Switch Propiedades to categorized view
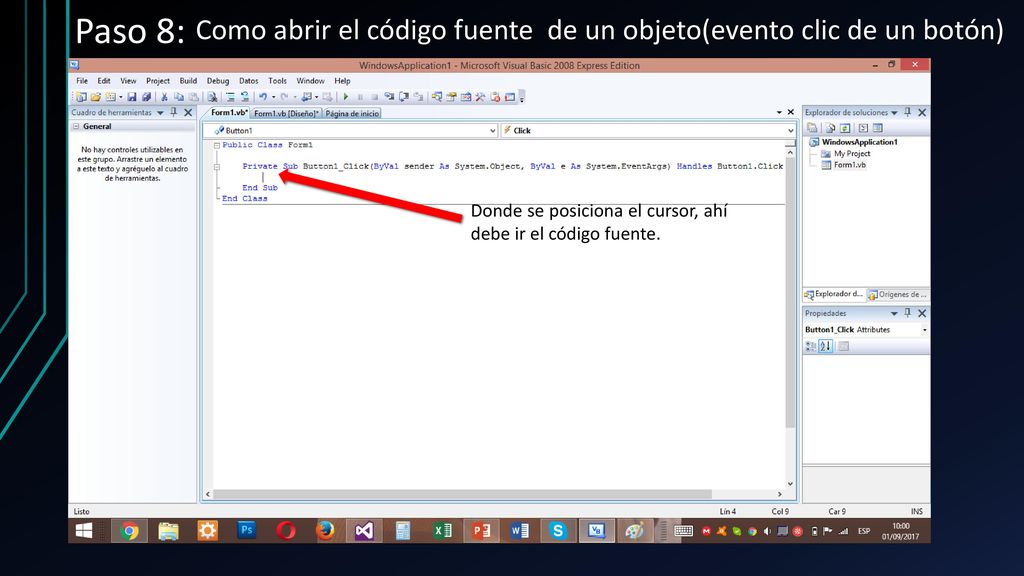The width and height of the screenshot is (1024, 576). [x=810, y=346]
